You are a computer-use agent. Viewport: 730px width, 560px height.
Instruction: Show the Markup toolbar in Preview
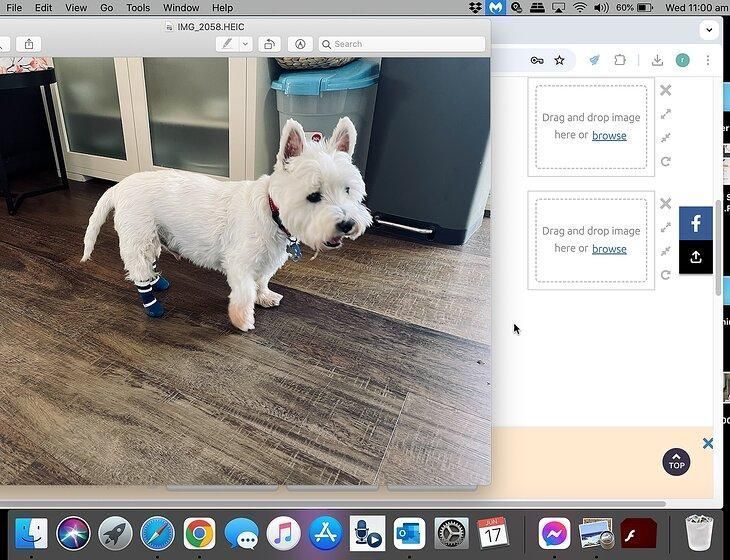(300, 44)
